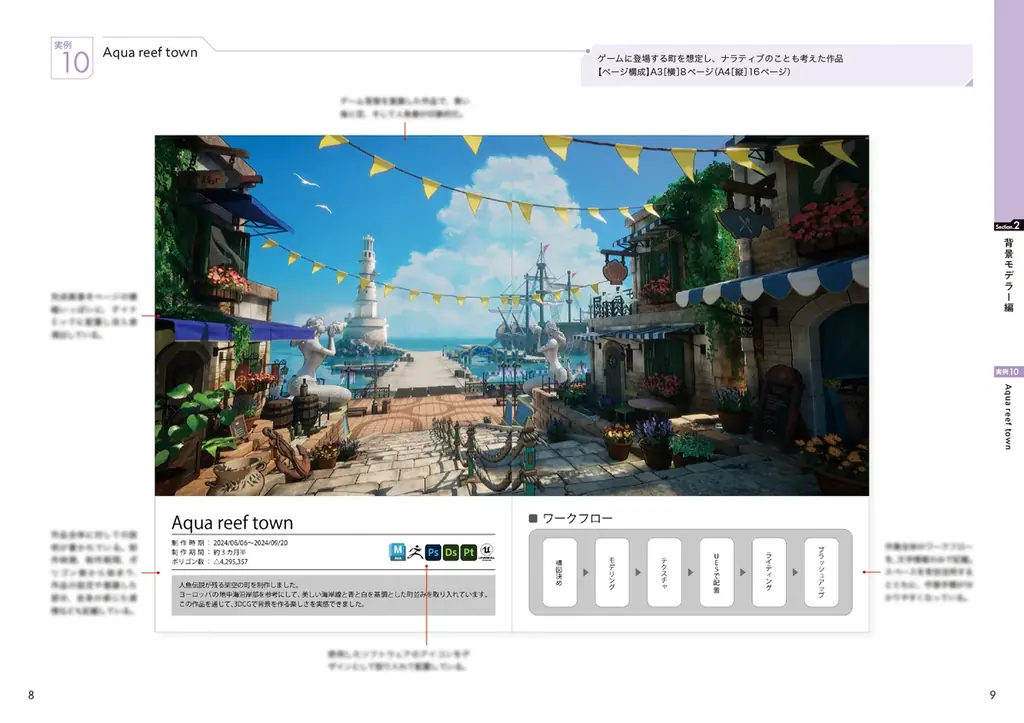The width and height of the screenshot is (1024, 723).
Task: Click the Aqua reef town title heading
Action: 232,522
